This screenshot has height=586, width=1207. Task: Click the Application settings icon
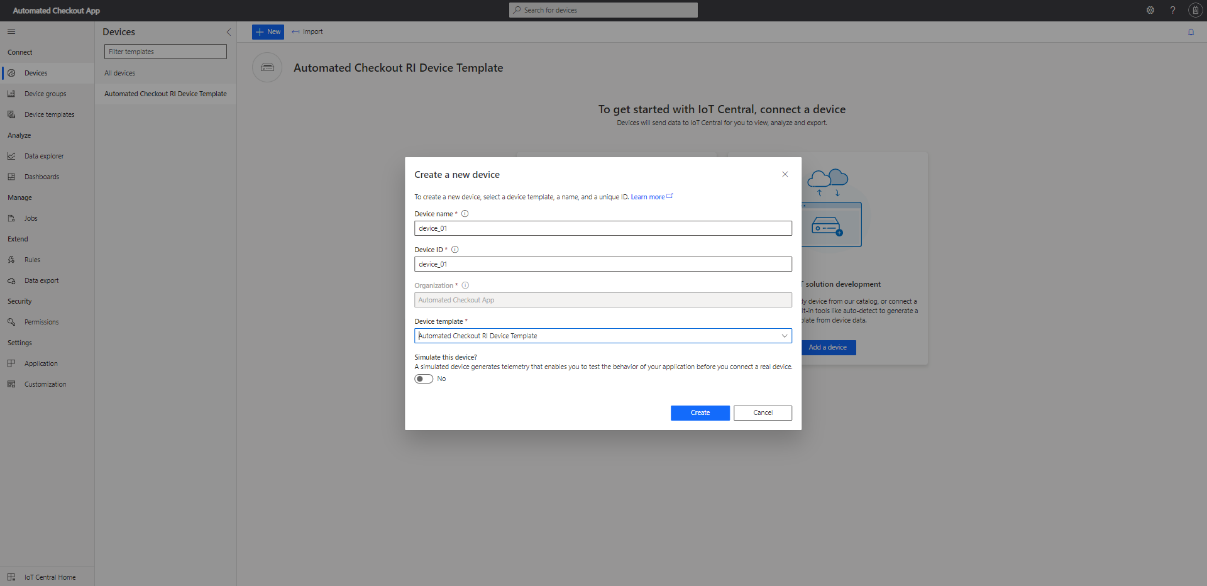pos(12,363)
